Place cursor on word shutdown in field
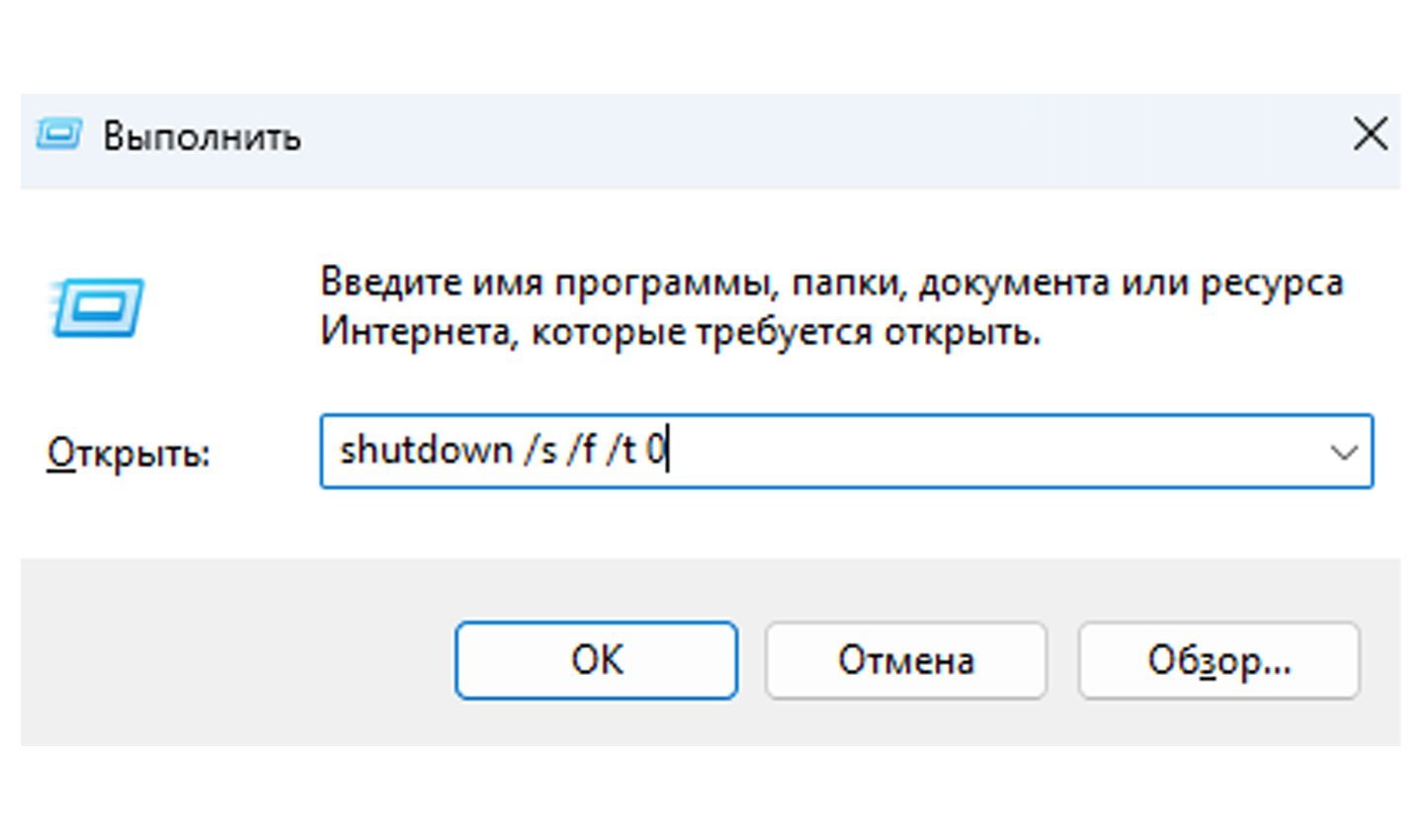 [426, 451]
